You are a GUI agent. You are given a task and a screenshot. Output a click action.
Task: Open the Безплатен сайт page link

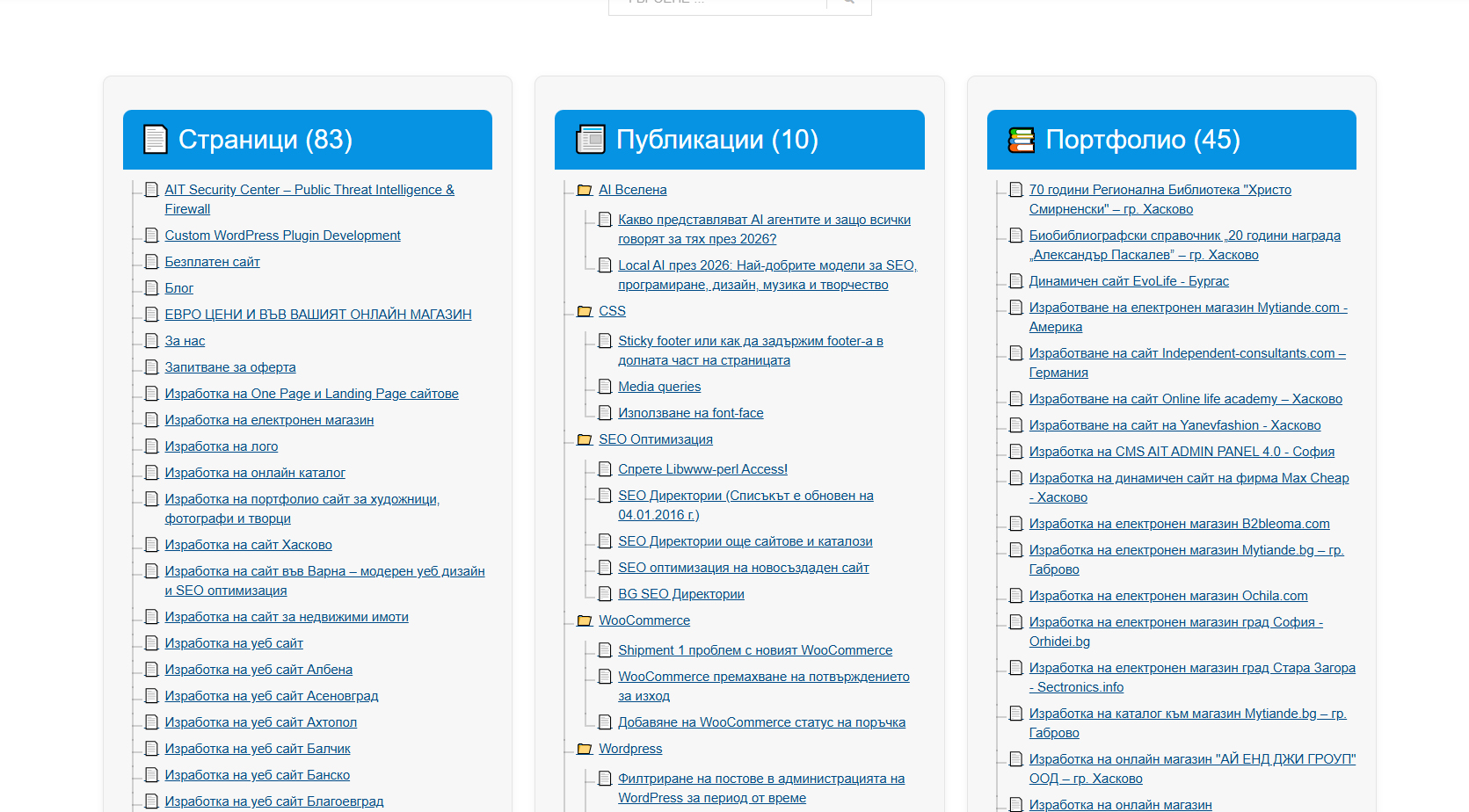coord(212,262)
